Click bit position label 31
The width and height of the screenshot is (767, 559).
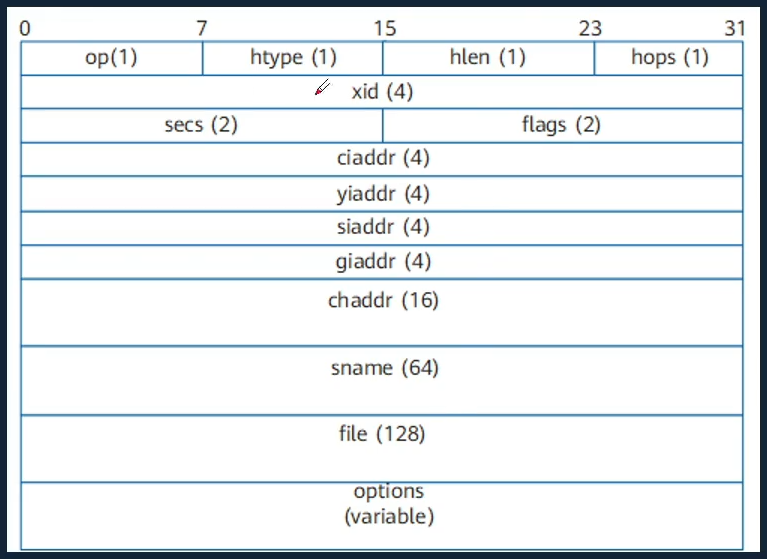(x=735, y=29)
